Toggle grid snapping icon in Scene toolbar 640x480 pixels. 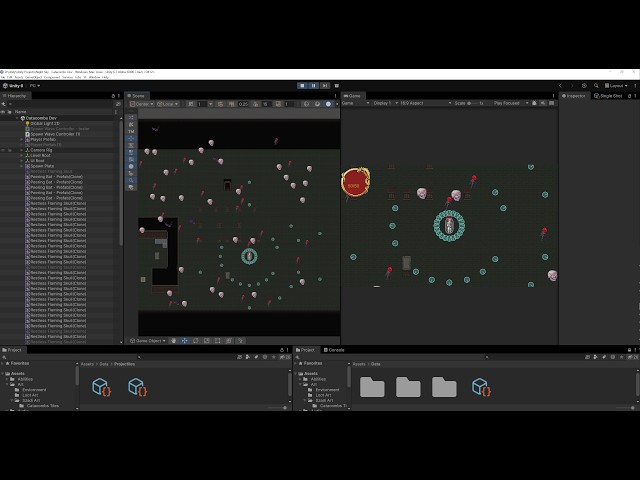tap(191, 104)
